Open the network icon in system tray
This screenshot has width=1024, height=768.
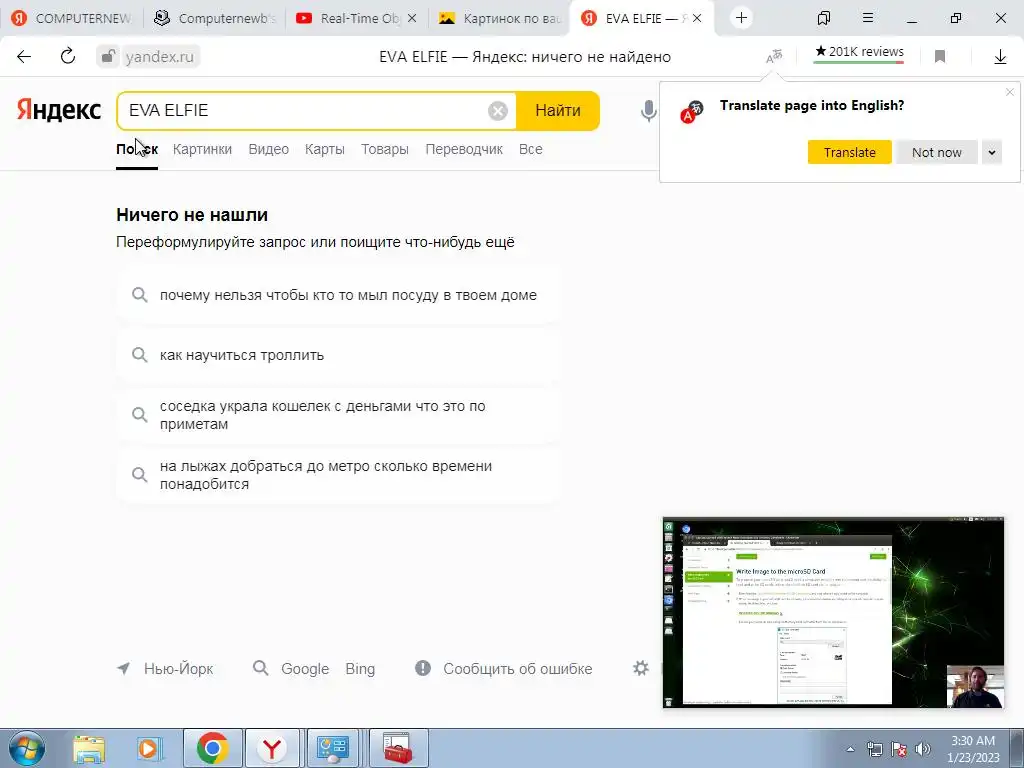pyautogui.click(x=874, y=749)
